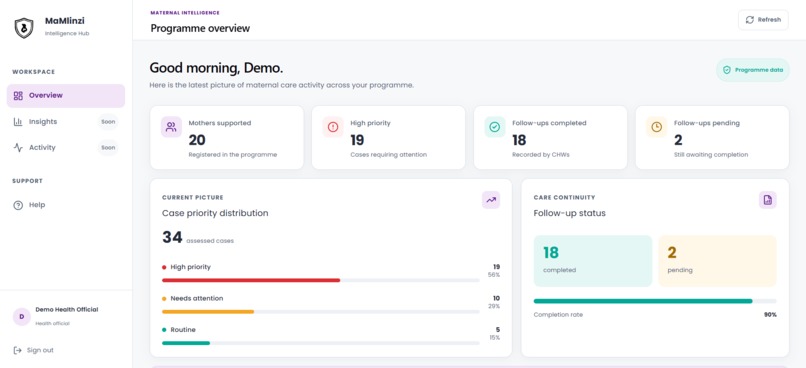Click the Follow-ups completed checkmark icon

(x=495, y=127)
